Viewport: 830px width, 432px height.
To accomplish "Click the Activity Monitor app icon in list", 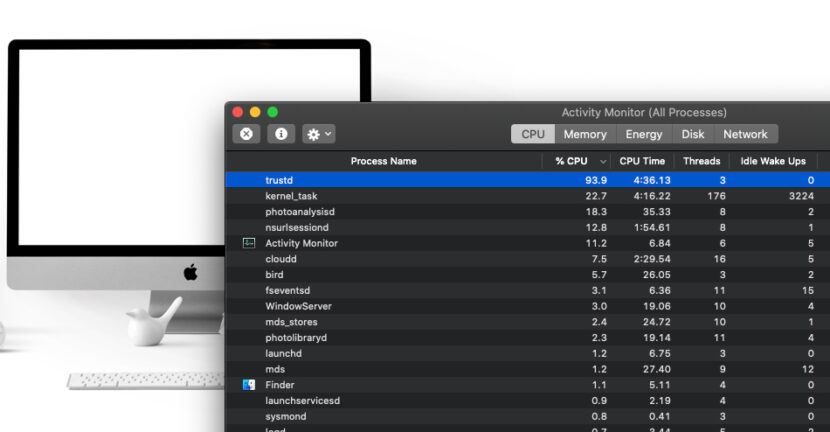I will point(249,243).
